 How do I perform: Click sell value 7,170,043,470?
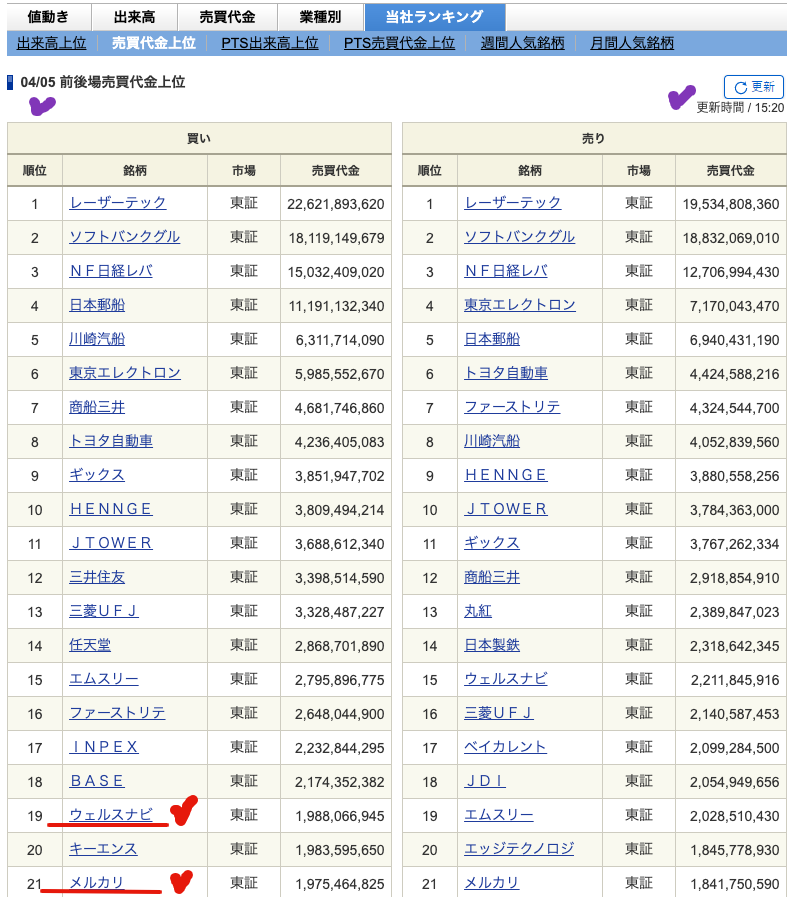(x=734, y=306)
